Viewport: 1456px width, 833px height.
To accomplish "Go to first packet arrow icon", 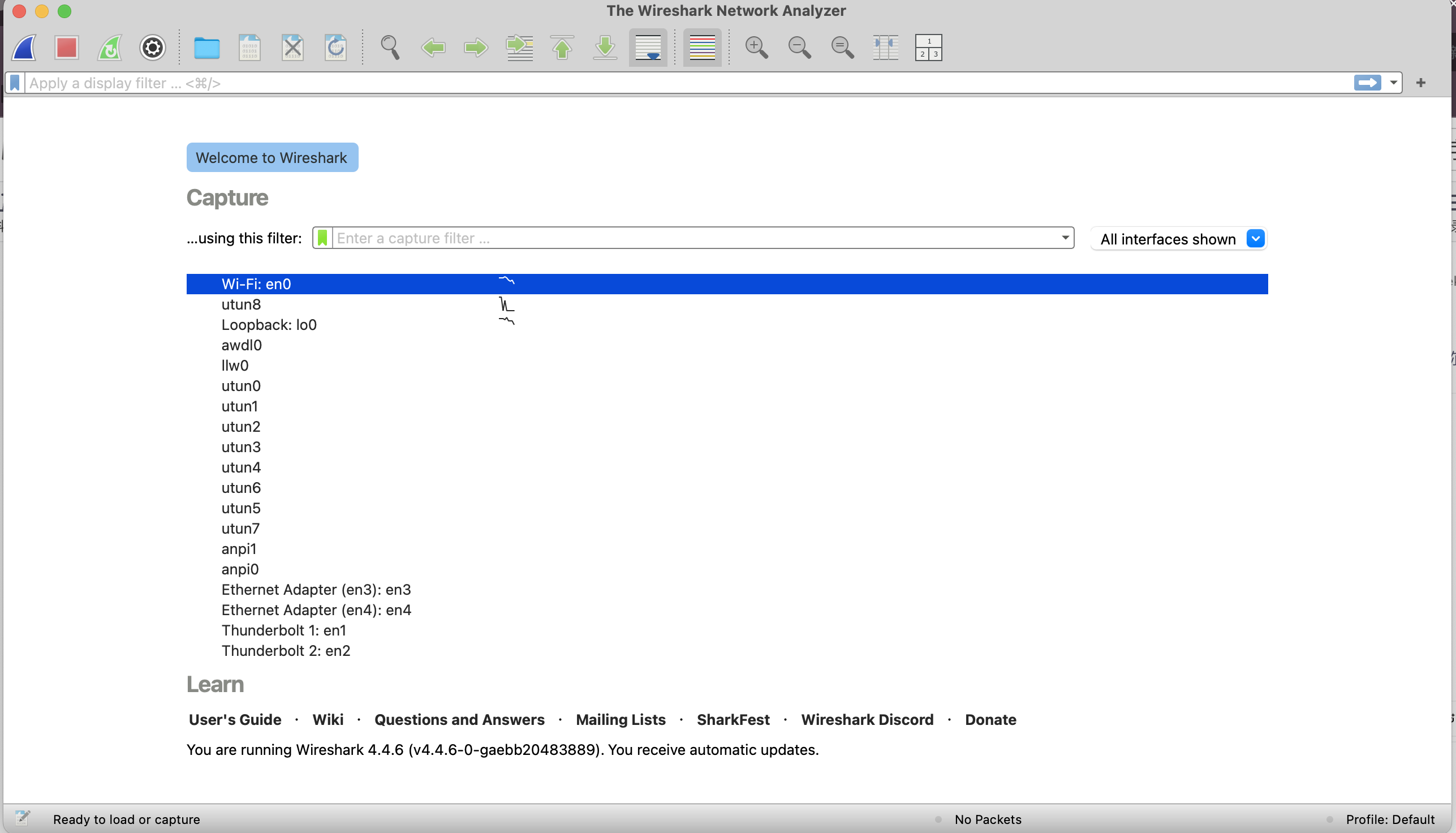I will click(562, 48).
